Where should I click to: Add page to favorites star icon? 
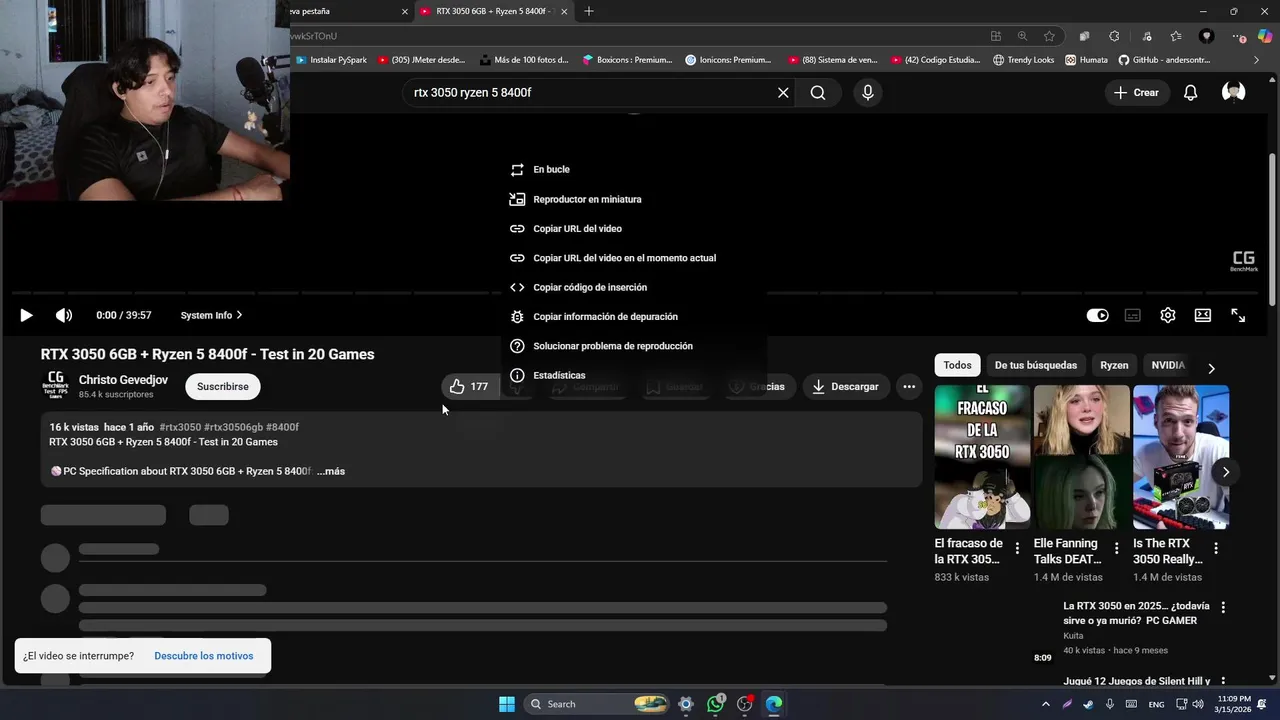click(x=1049, y=36)
